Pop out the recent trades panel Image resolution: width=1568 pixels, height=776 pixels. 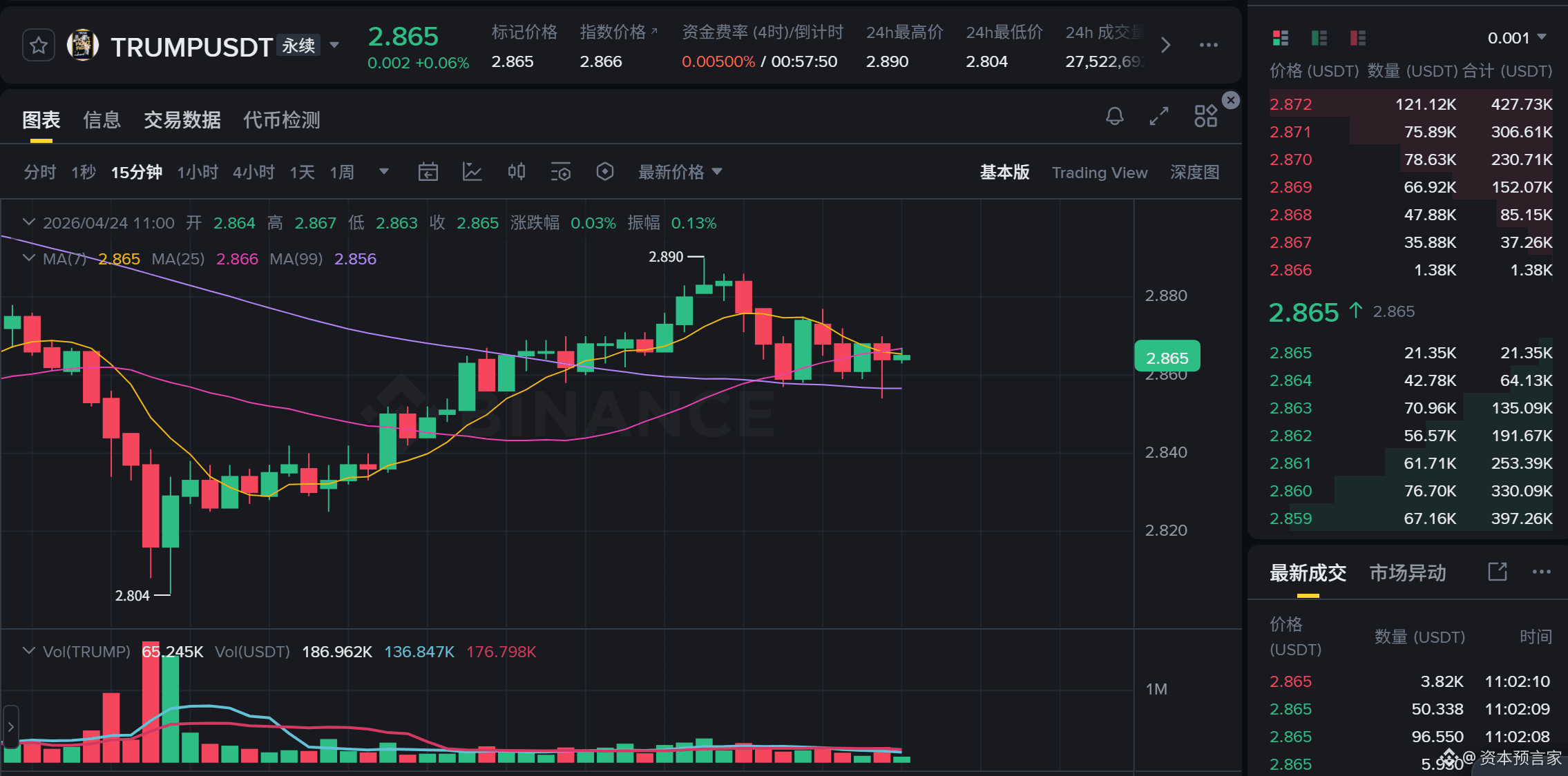(1497, 572)
